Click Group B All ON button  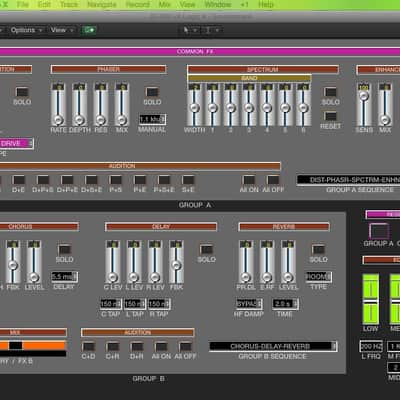[161, 347]
